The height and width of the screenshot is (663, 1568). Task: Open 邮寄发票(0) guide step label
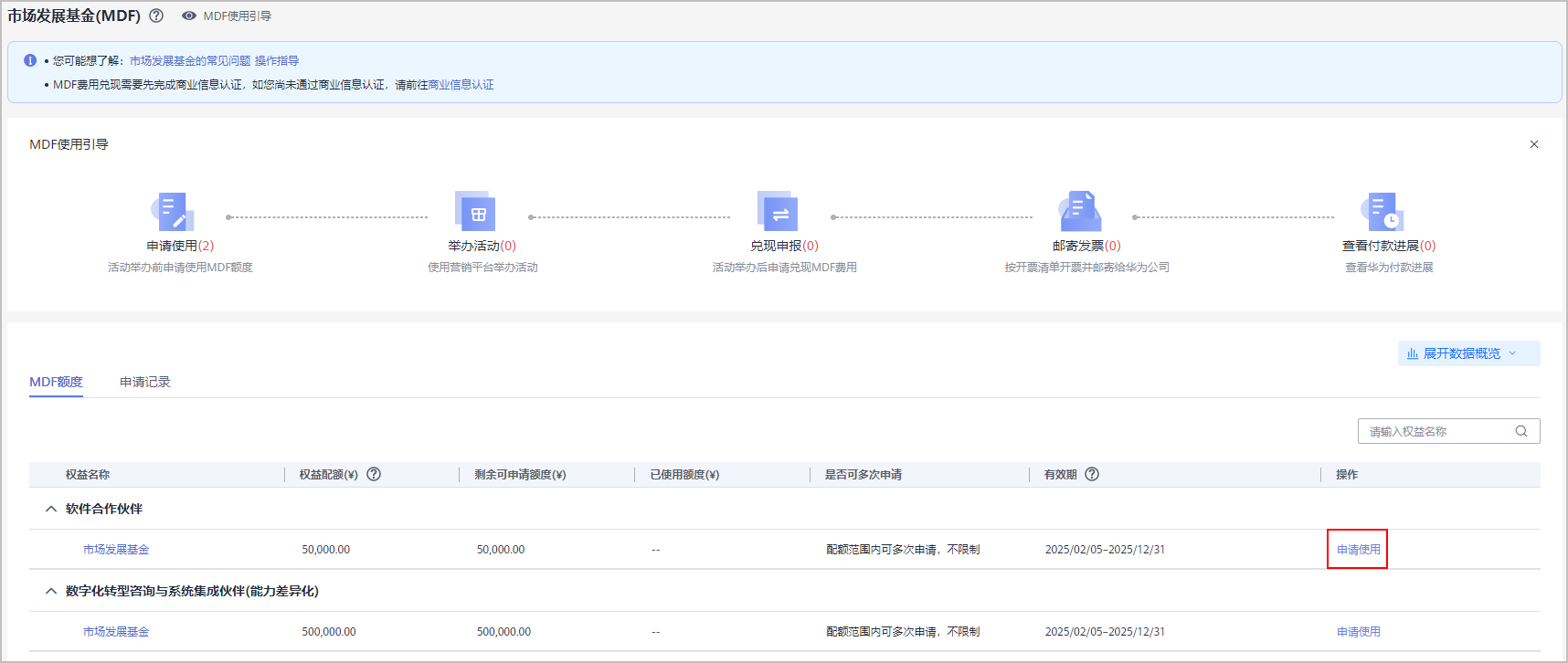coord(1086,246)
